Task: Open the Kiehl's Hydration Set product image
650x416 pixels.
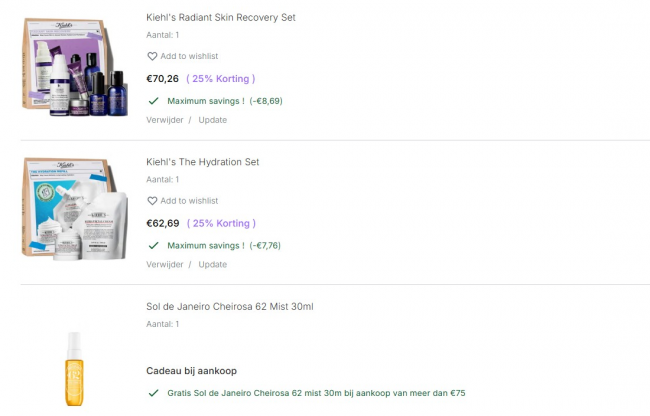Action: 73,211
